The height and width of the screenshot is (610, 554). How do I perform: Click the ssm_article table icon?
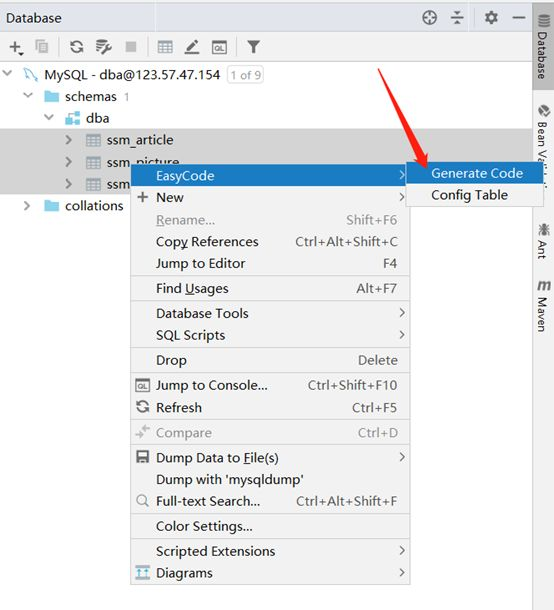click(93, 140)
